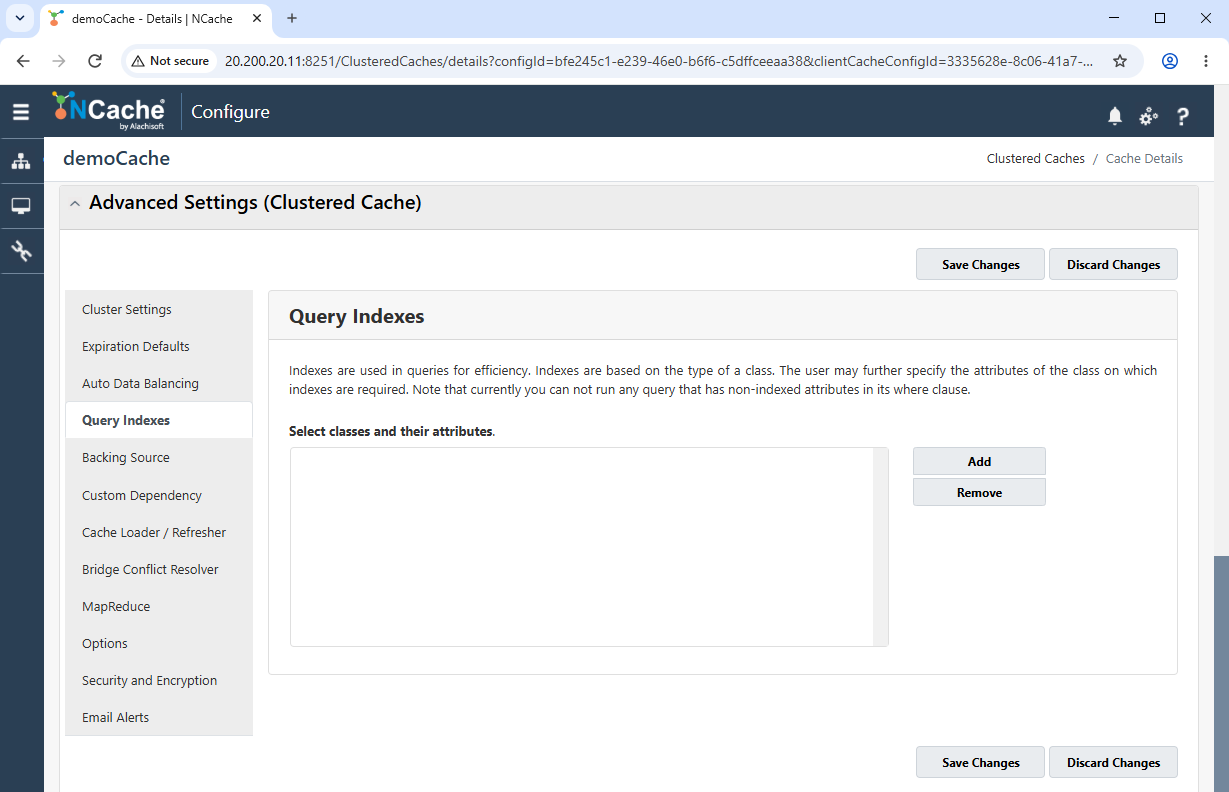Click the Query Indexes panel heading

(x=357, y=317)
